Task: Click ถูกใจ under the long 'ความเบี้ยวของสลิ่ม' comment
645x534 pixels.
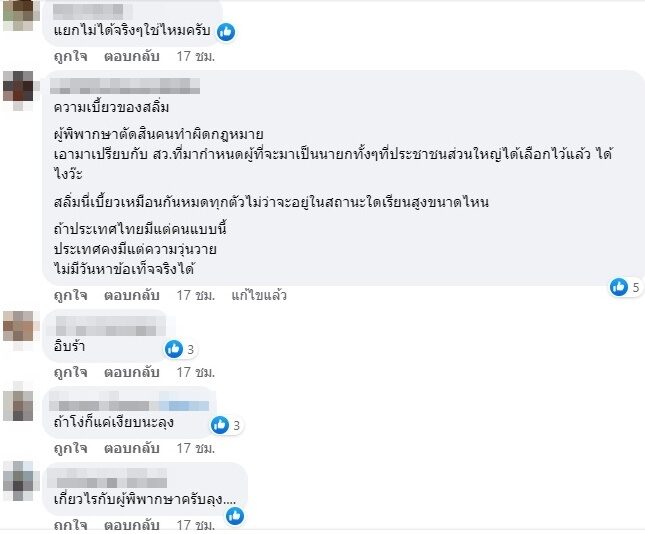Action: (71, 295)
